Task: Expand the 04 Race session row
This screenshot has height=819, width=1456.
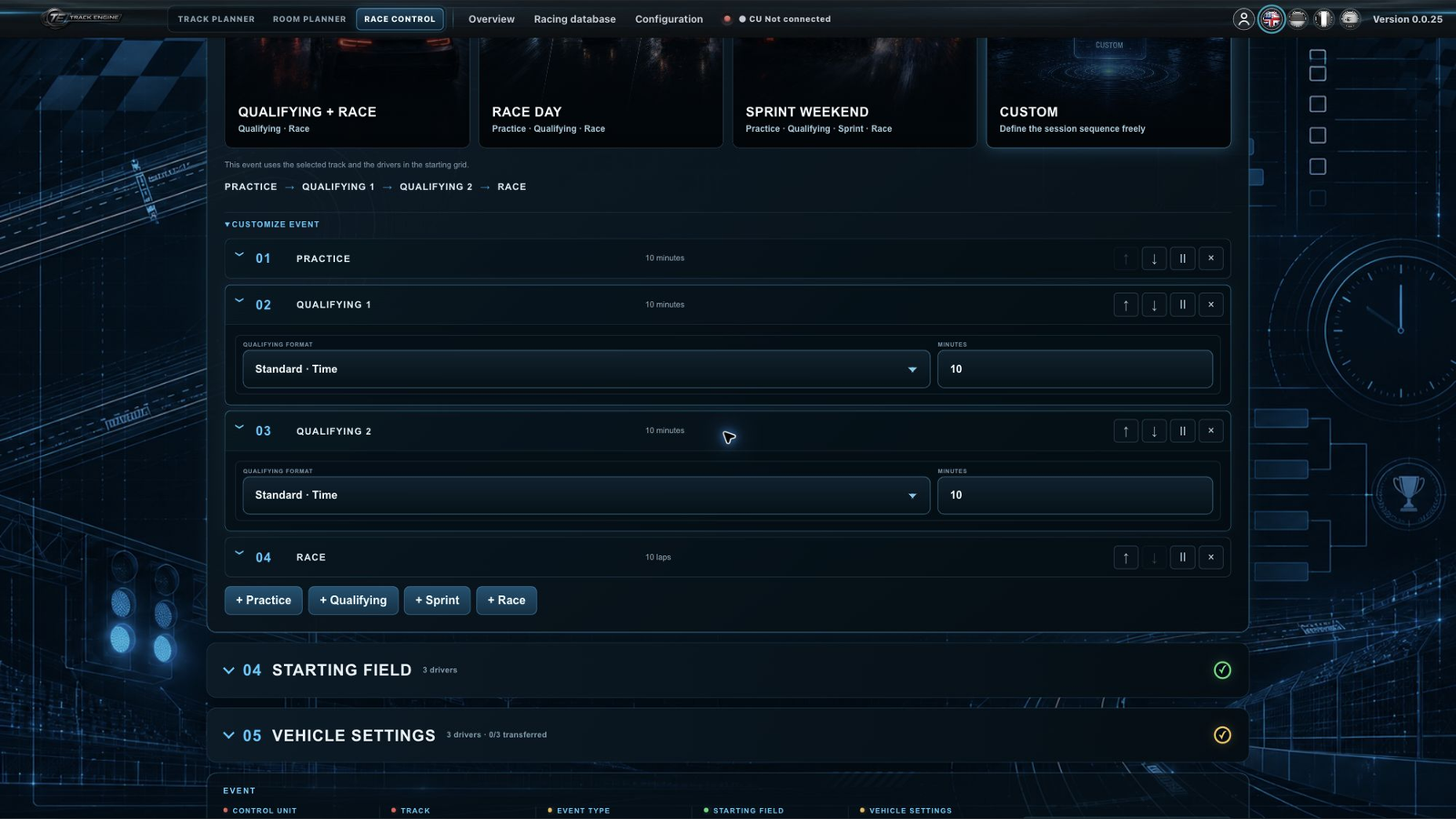Action: coord(239,552)
